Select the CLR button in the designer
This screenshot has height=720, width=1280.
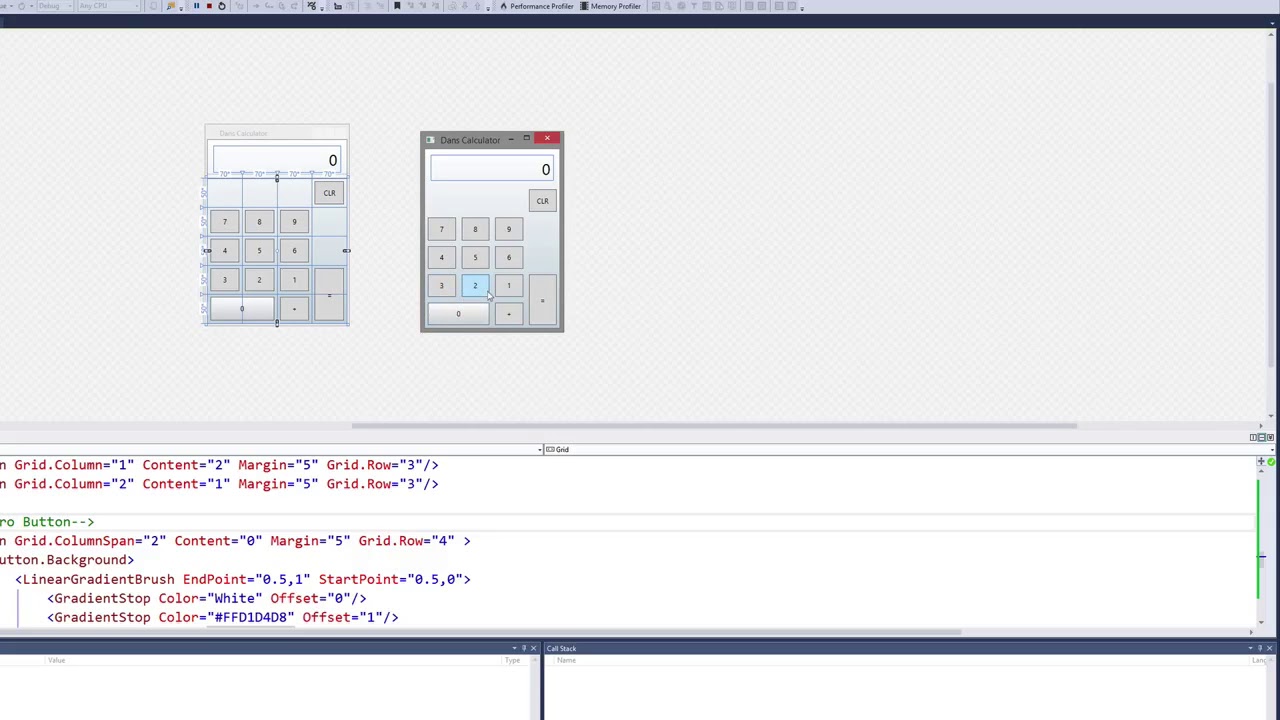(329, 193)
